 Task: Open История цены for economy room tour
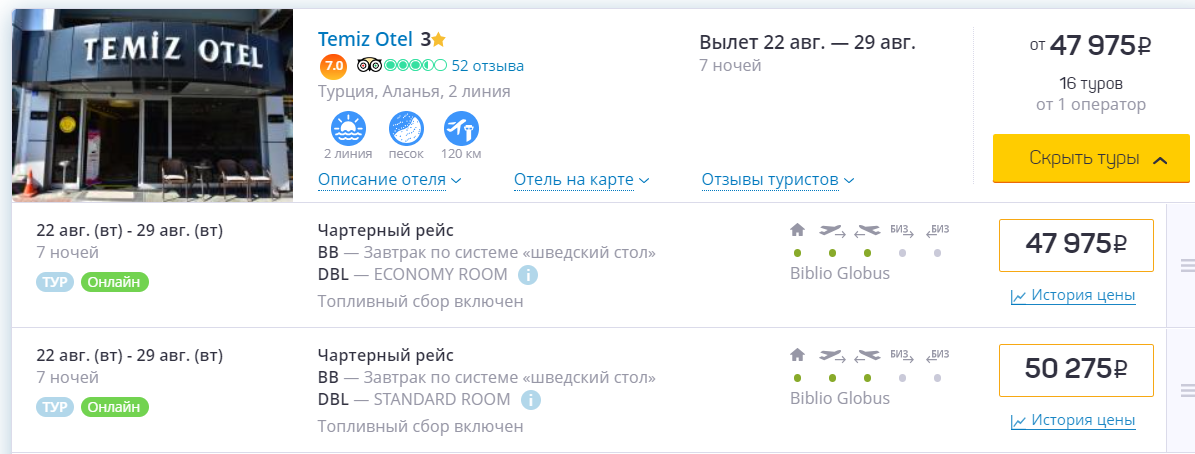1073,296
